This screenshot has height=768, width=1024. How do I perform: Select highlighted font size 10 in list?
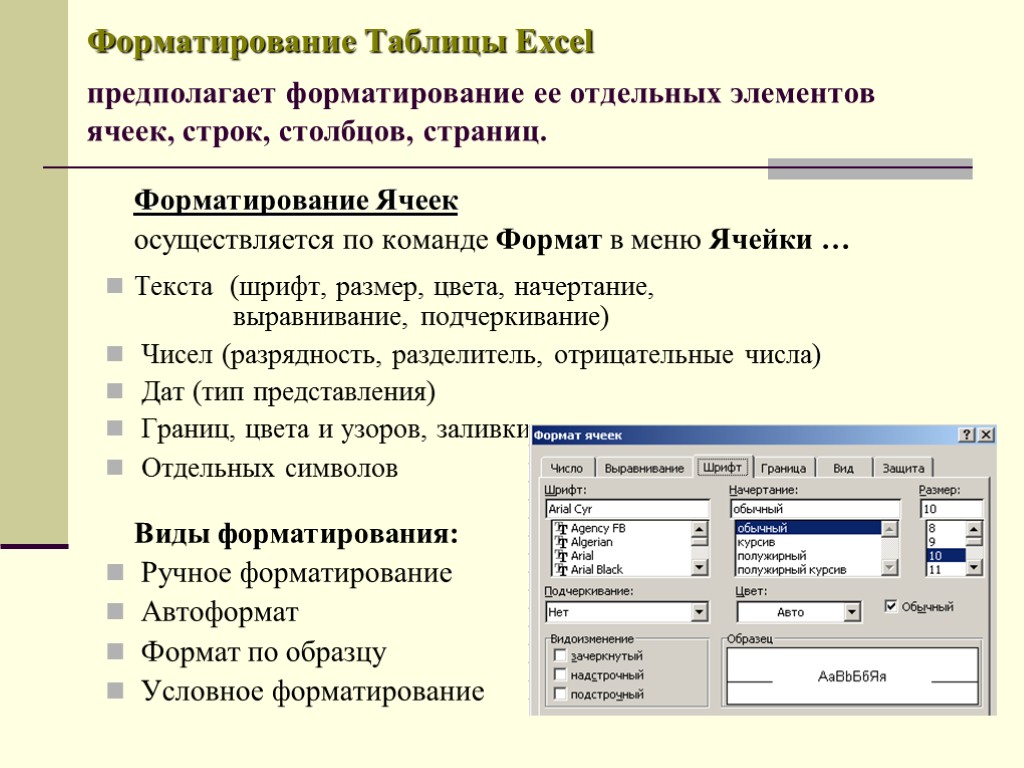[x=945, y=556]
